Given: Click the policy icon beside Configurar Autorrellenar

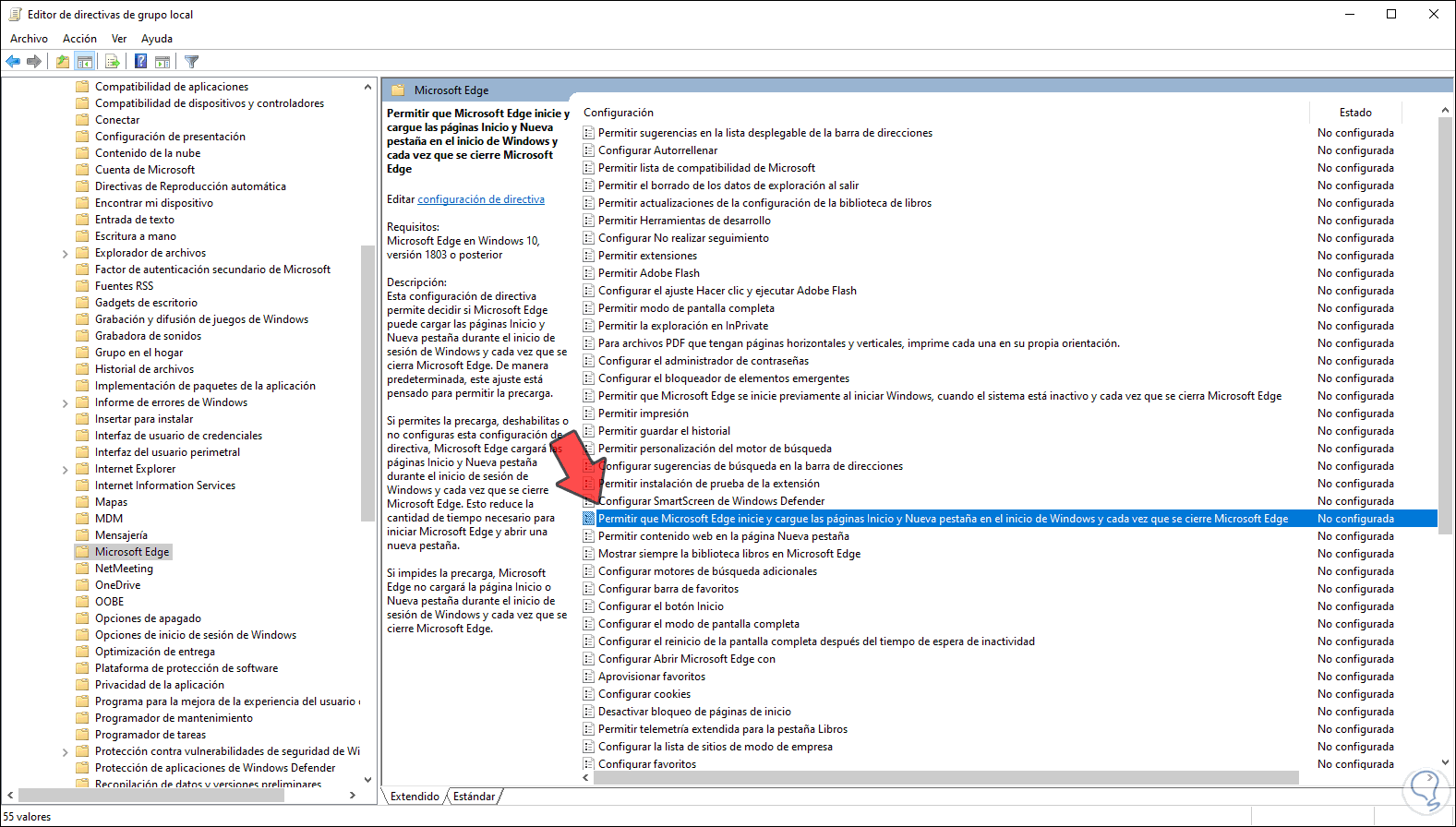Looking at the screenshot, I should (589, 150).
